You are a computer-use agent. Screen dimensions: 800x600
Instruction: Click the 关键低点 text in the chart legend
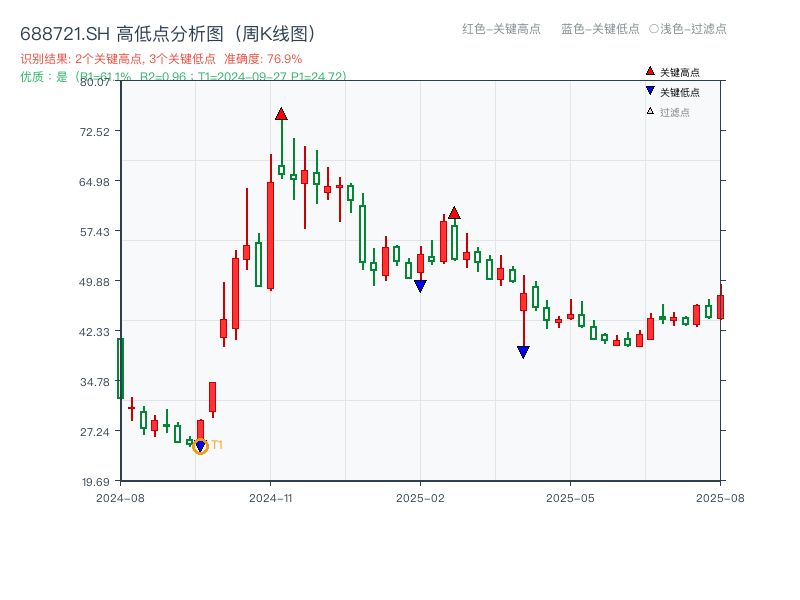tap(680, 90)
